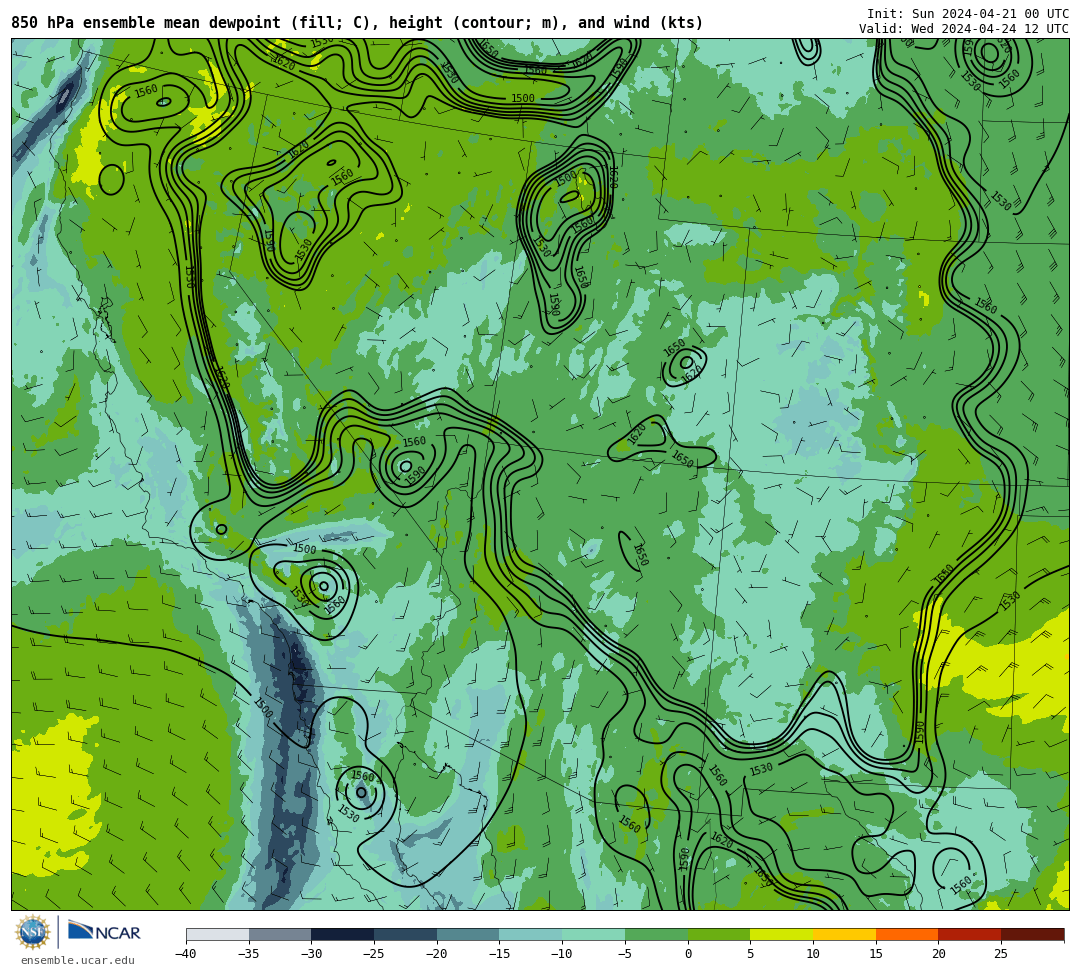Screen dimensions: 1080x973
Task: Click the 10 colorbar tick label
Action: [813, 954]
